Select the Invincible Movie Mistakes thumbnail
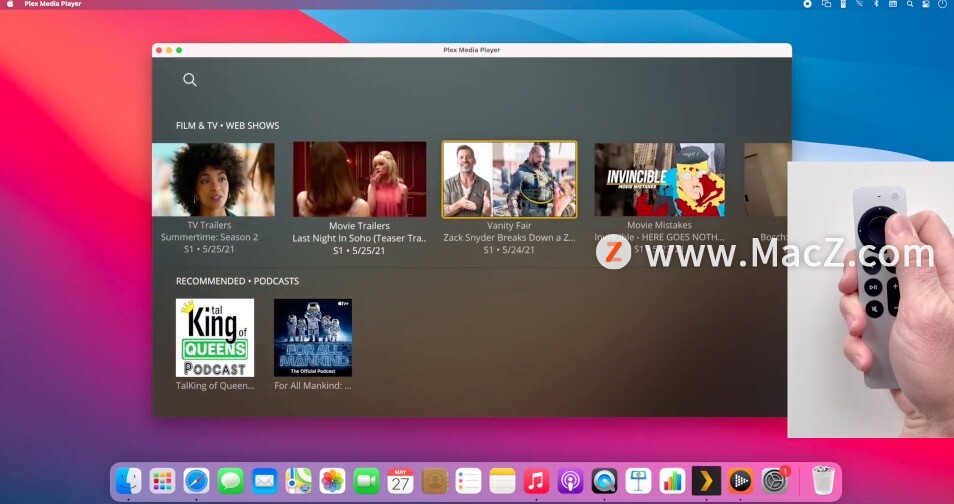 click(x=660, y=180)
